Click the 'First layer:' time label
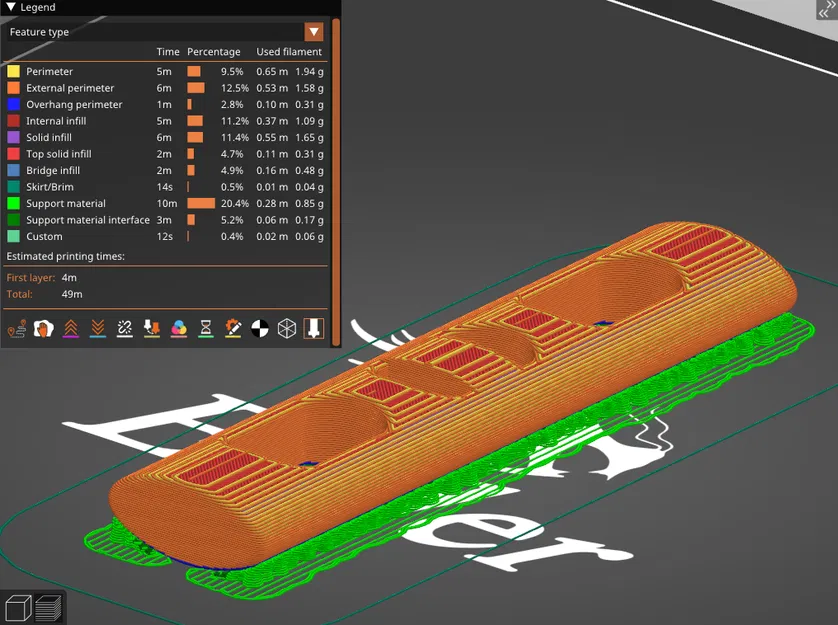Viewport: 838px width, 625px height. 30,277
